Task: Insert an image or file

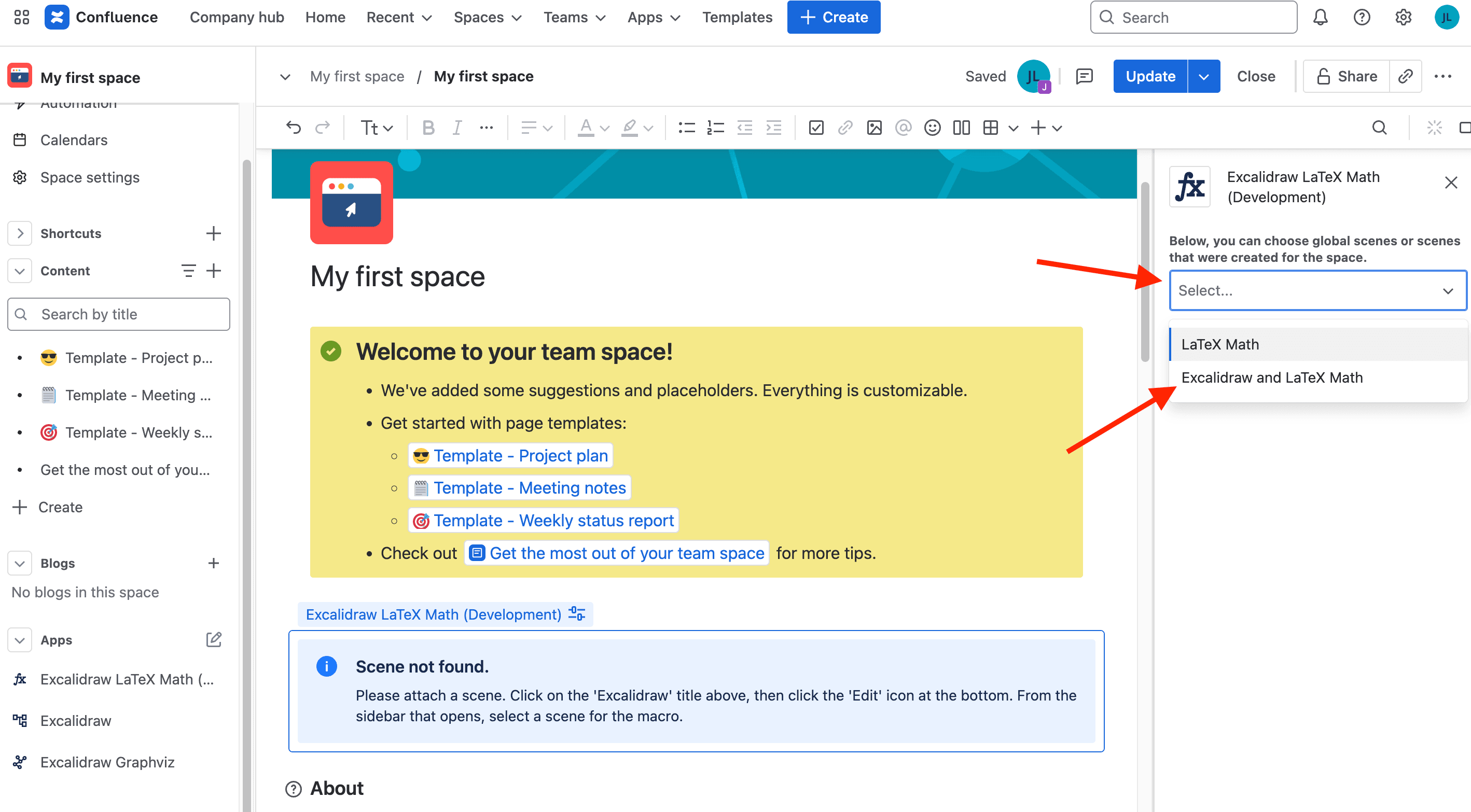Action: (x=875, y=128)
